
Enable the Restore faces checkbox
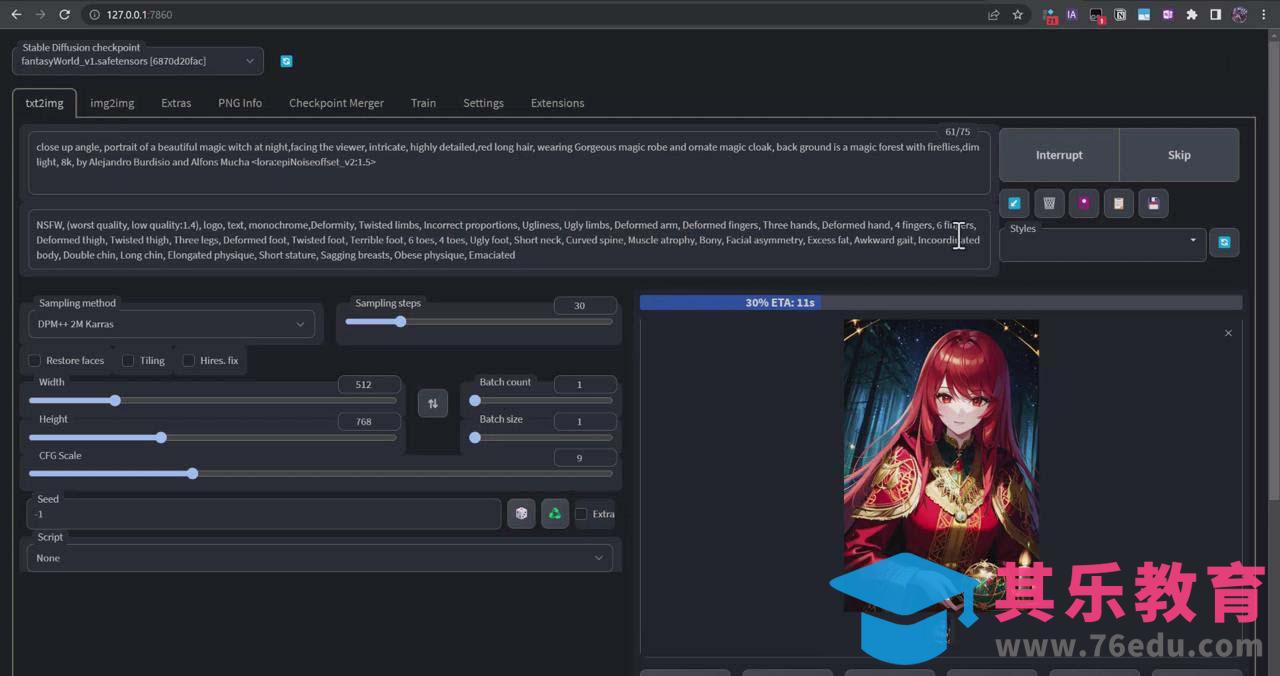[x=35, y=360]
